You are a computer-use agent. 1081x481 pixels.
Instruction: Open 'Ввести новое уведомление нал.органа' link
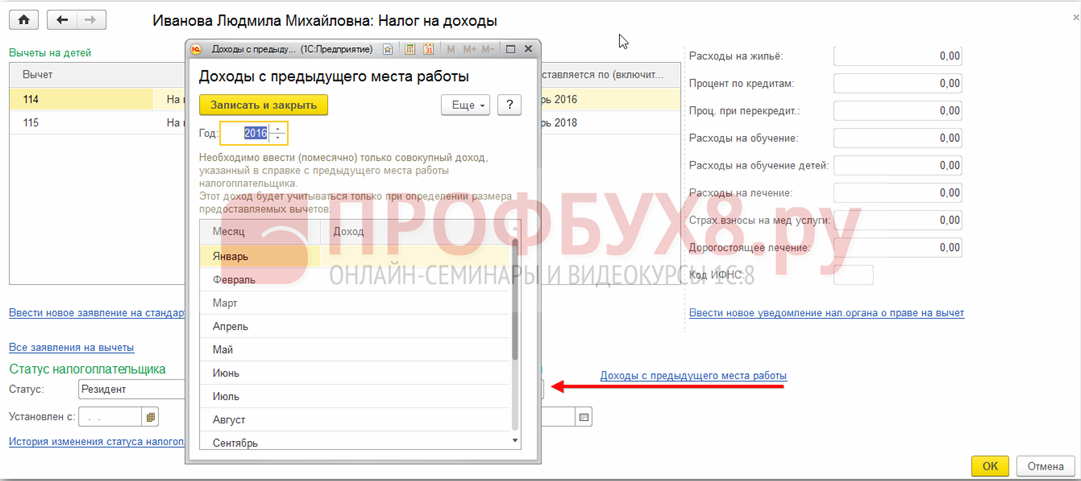(x=827, y=313)
